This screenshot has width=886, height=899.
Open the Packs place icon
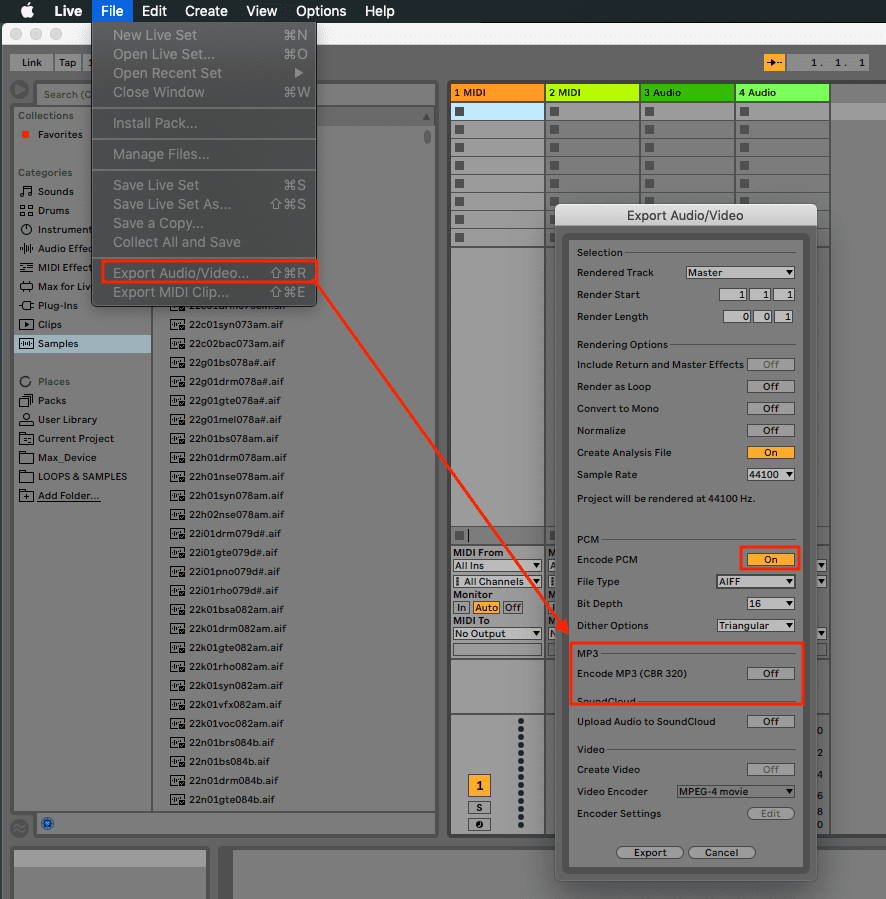(26, 400)
